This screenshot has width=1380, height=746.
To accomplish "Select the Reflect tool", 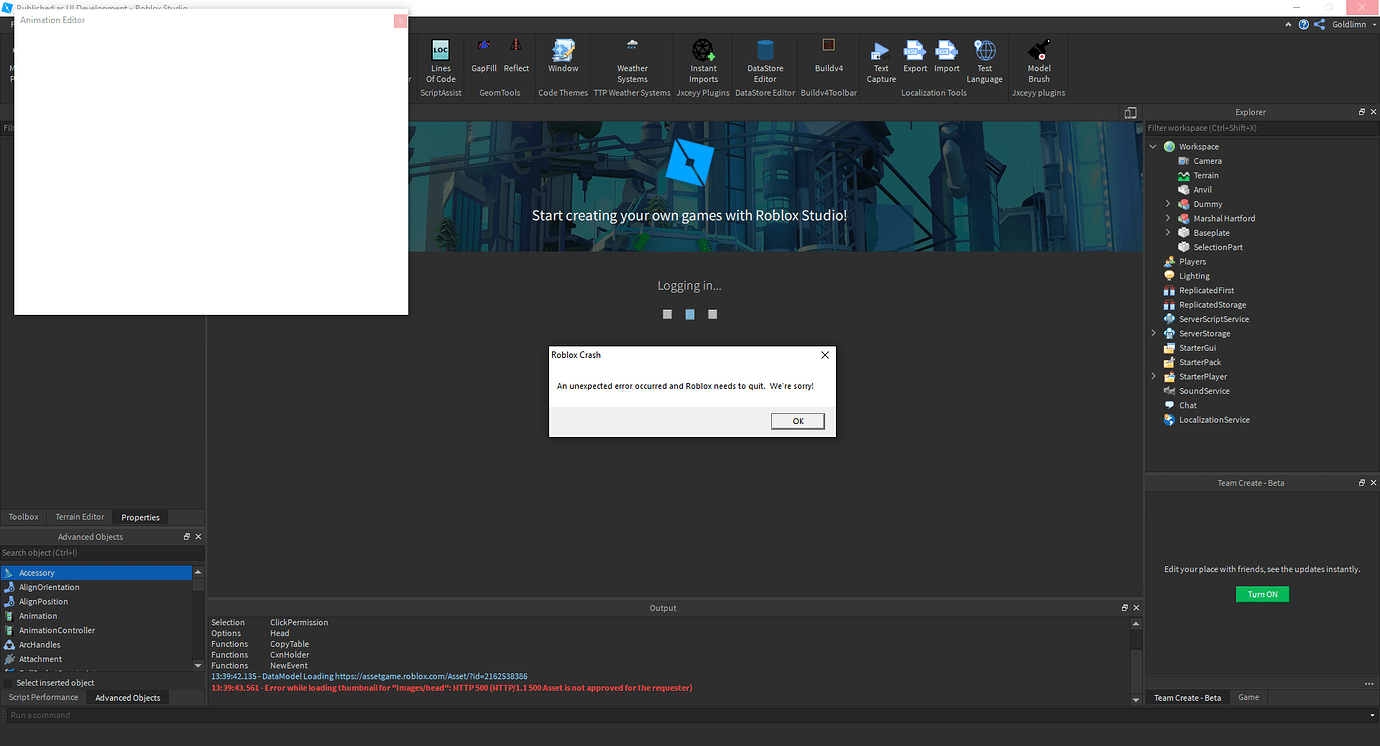I will point(516,56).
